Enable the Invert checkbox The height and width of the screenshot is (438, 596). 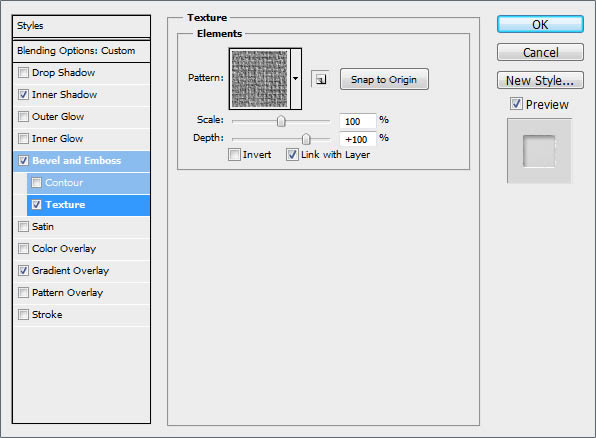[234, 155]
